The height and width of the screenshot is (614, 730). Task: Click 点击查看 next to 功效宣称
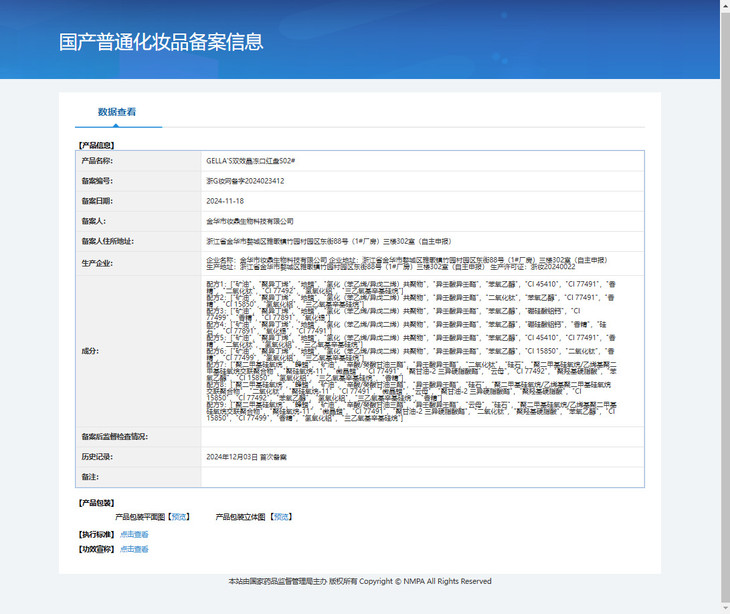tap(134, 549)
